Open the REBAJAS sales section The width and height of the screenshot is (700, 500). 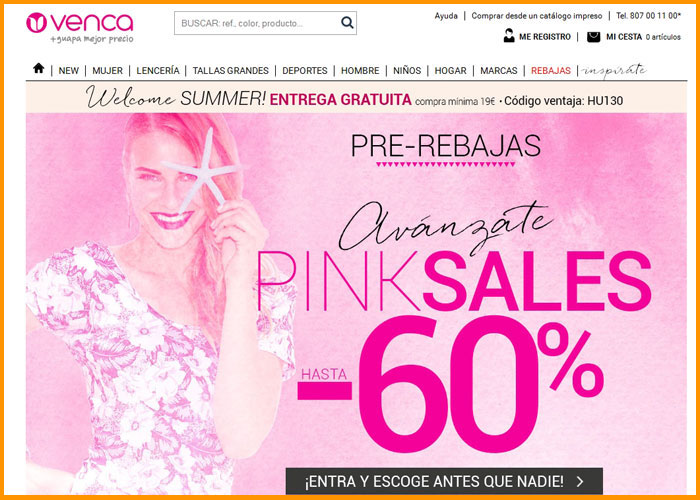(551, 71)
